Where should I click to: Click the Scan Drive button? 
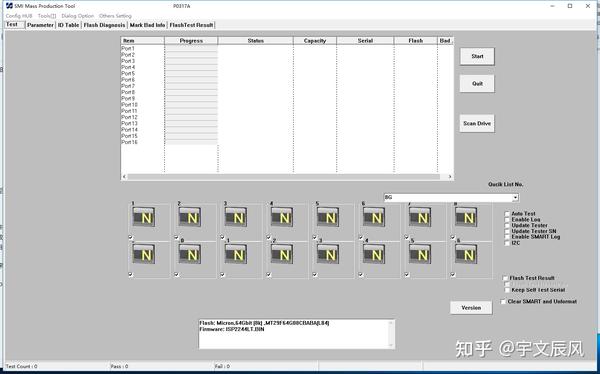477,123
